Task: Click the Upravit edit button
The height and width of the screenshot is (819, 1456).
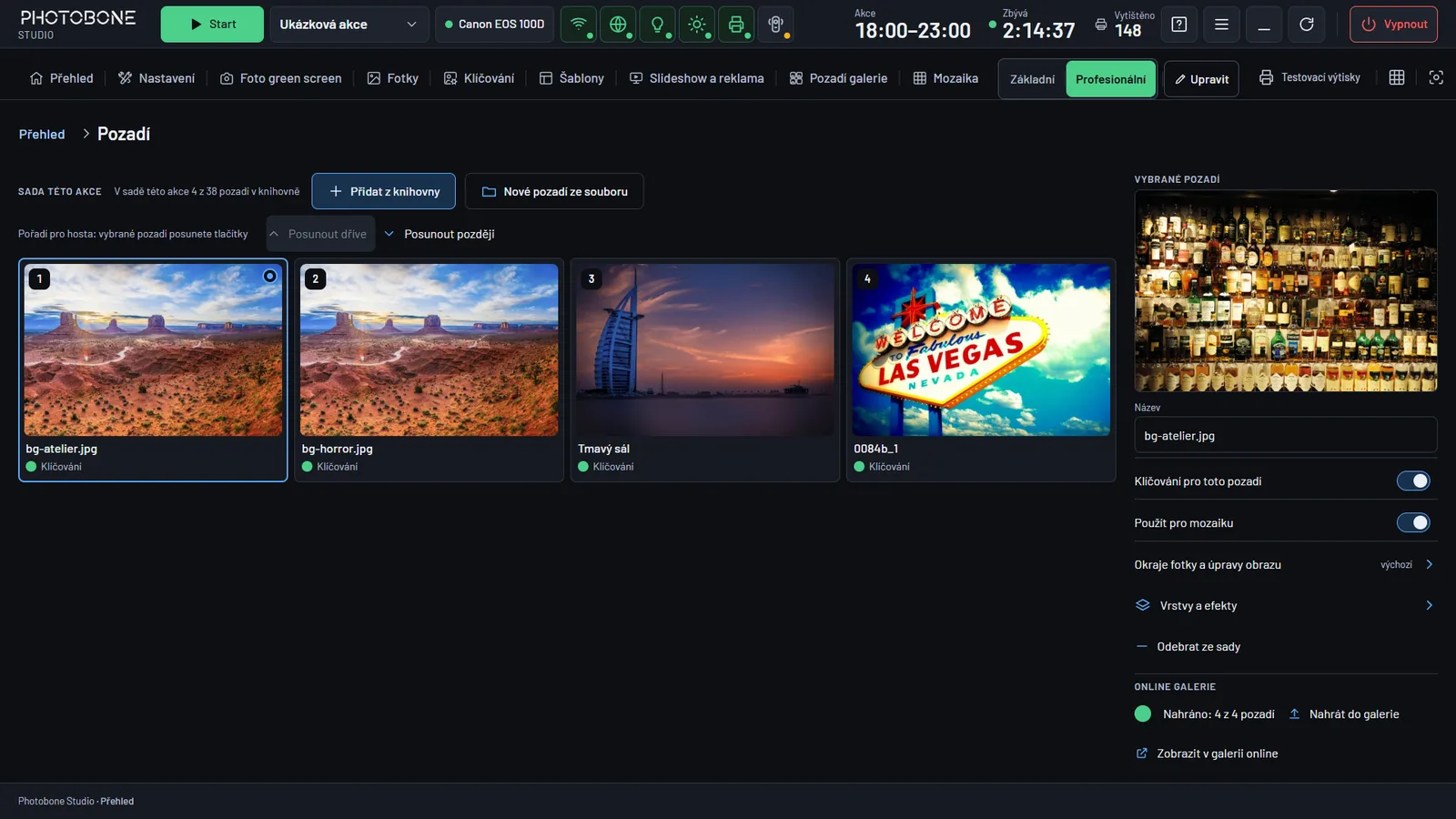Action: 1201,79
